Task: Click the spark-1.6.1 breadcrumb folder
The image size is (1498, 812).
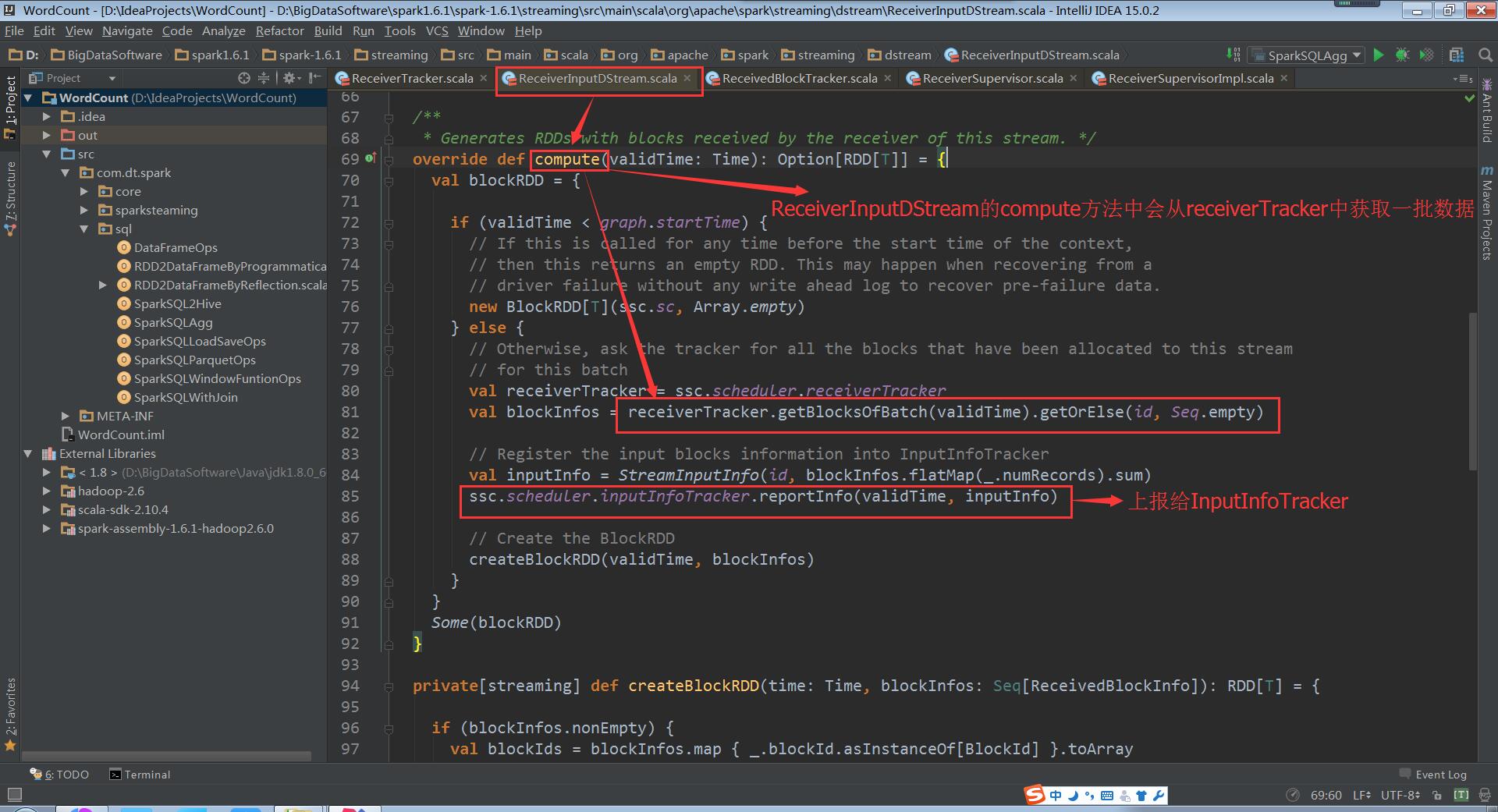Action: tap(302, 55)
